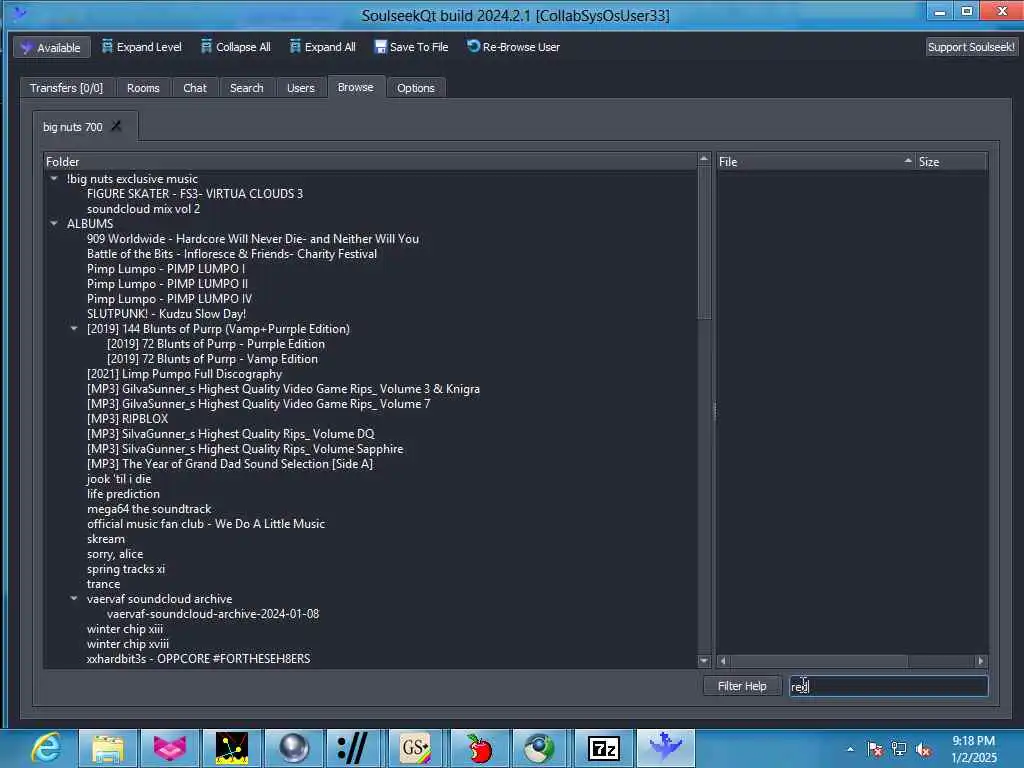Select 909 Worldwide Hardcore Will Never Die folder
The width and height of the screenshot is (1024, 768).
pyautogui.click(x=253, y=238)
